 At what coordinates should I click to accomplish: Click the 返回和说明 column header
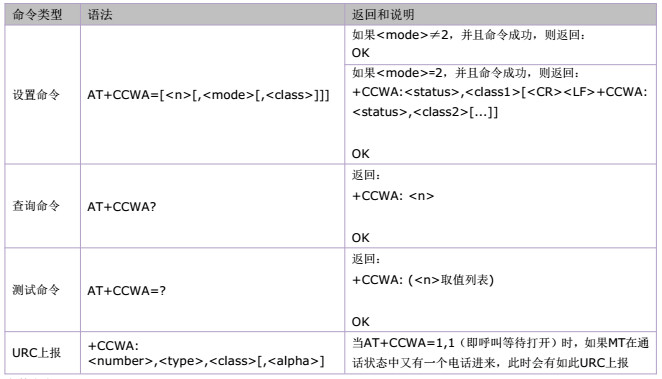coord(383,15)
